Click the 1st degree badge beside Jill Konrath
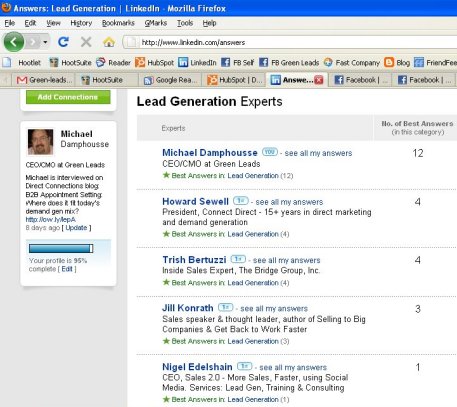 [225, 307]
